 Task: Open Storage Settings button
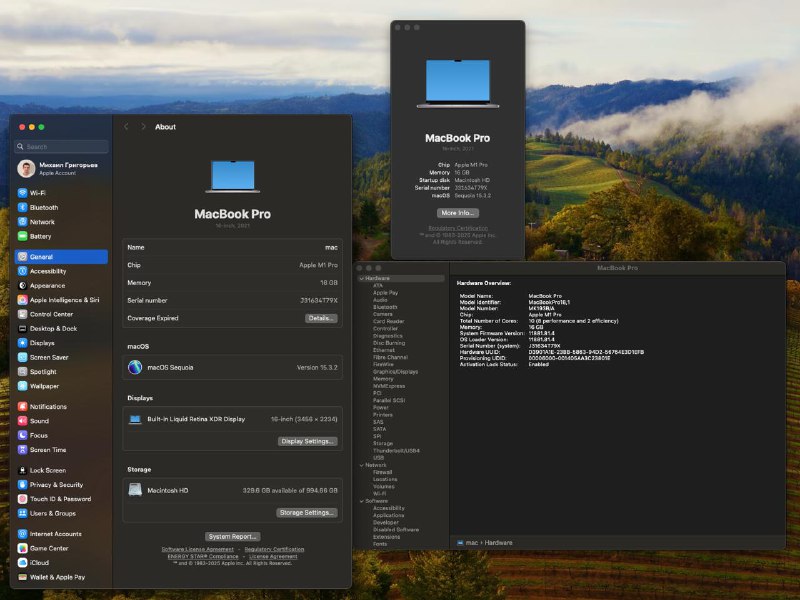pyautogui.click(x=307, y=512)
